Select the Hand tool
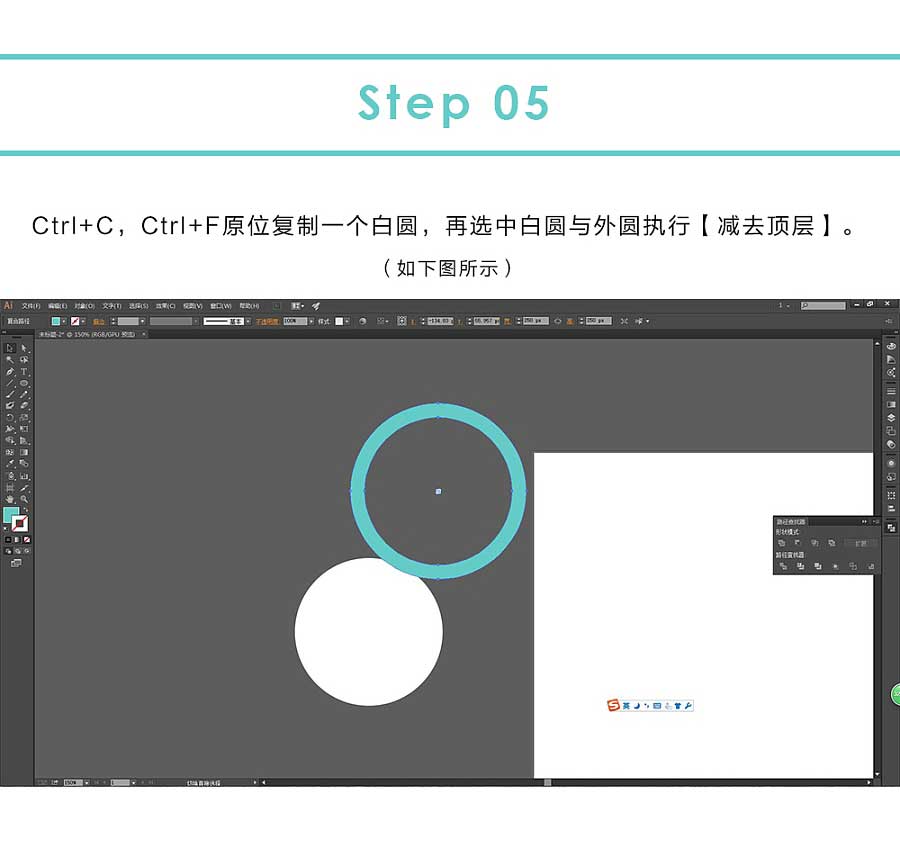 pyautogui.click(x=10, y=499)
